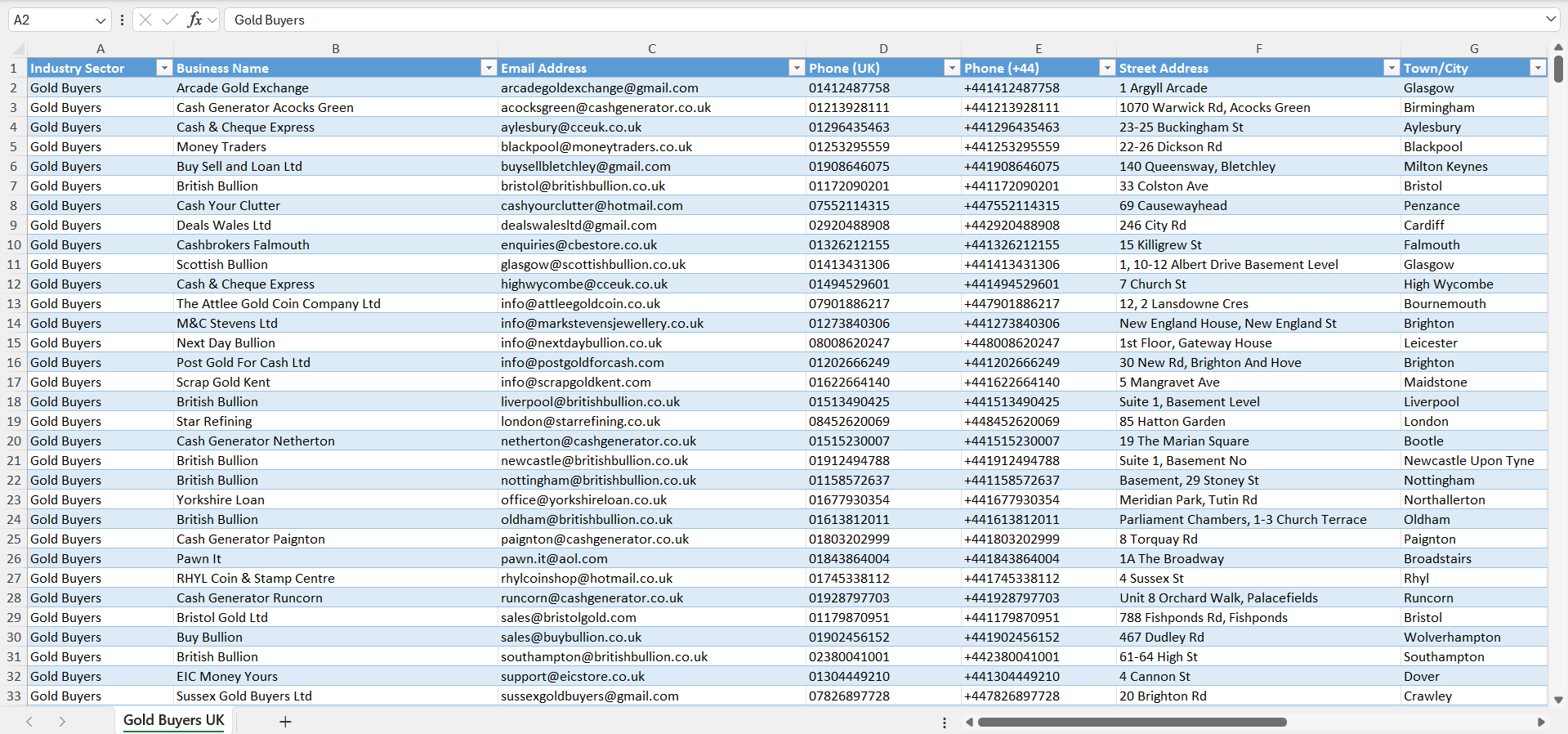
Task: Click the enquiries@cbestore.co.uk cell
Action: 652,244
